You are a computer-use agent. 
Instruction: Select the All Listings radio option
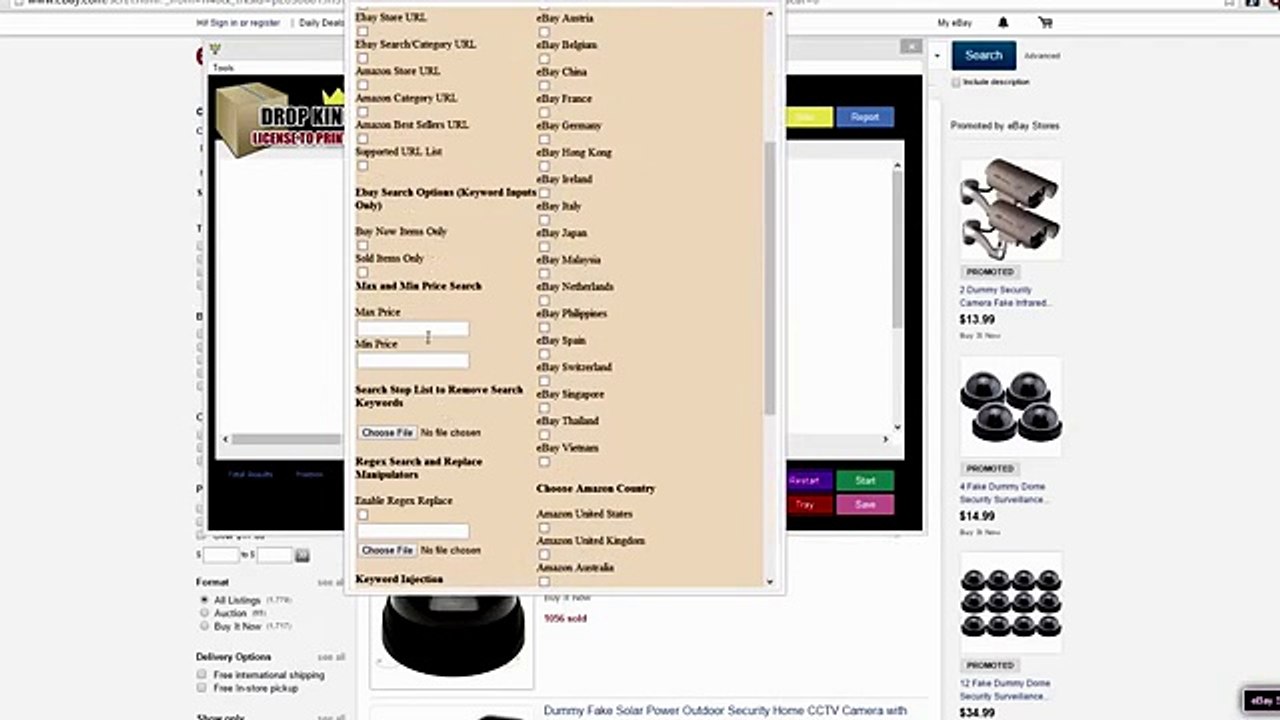click(204, 600)
